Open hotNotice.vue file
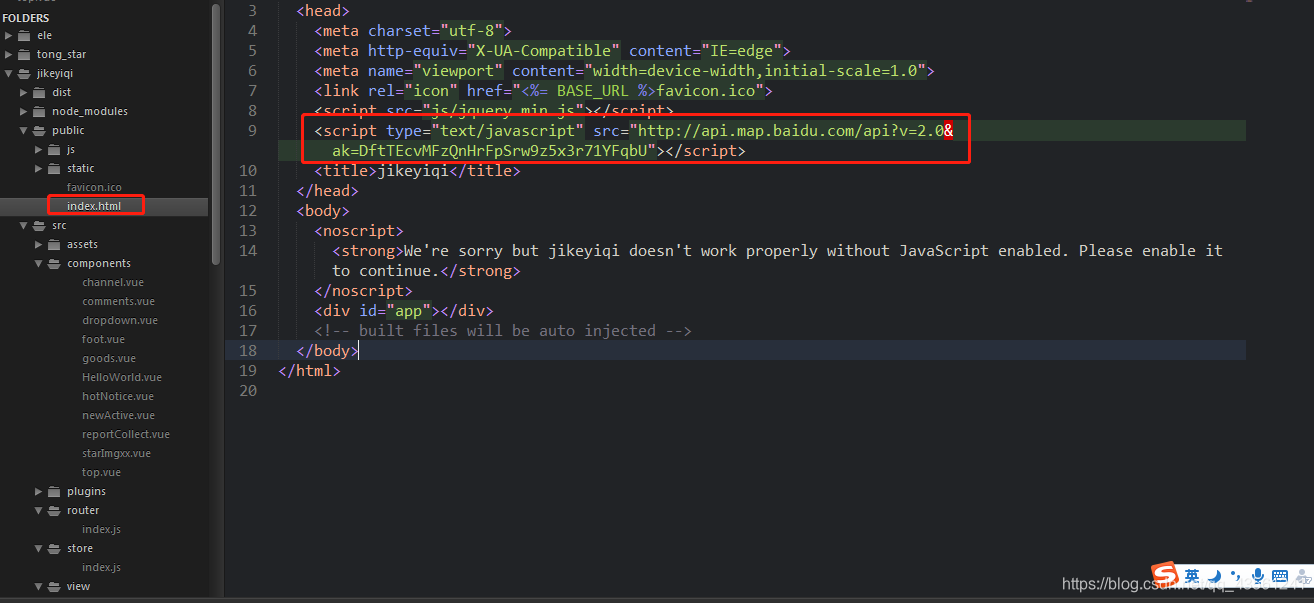Screen dimensions: 1314x603 point(118,396)
